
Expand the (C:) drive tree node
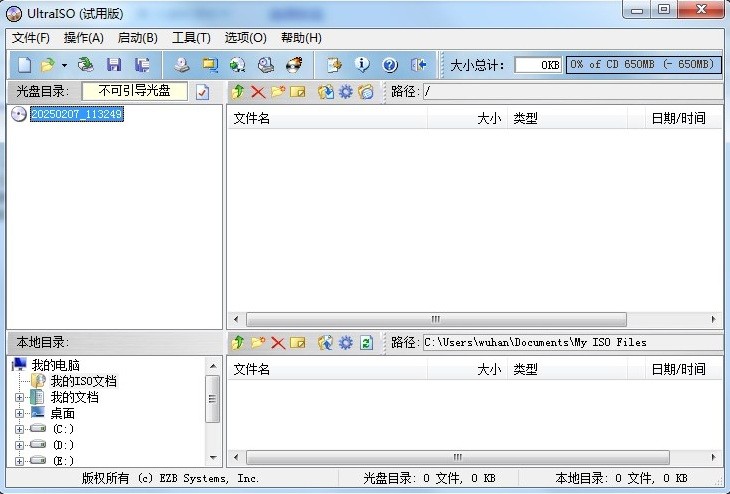(x=20, y=429)
